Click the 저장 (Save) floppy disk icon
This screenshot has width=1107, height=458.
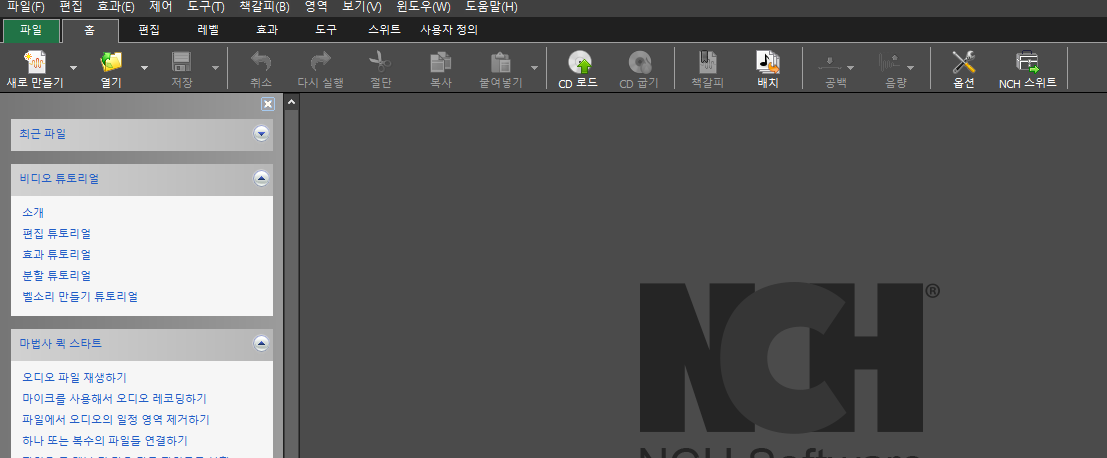182,62
